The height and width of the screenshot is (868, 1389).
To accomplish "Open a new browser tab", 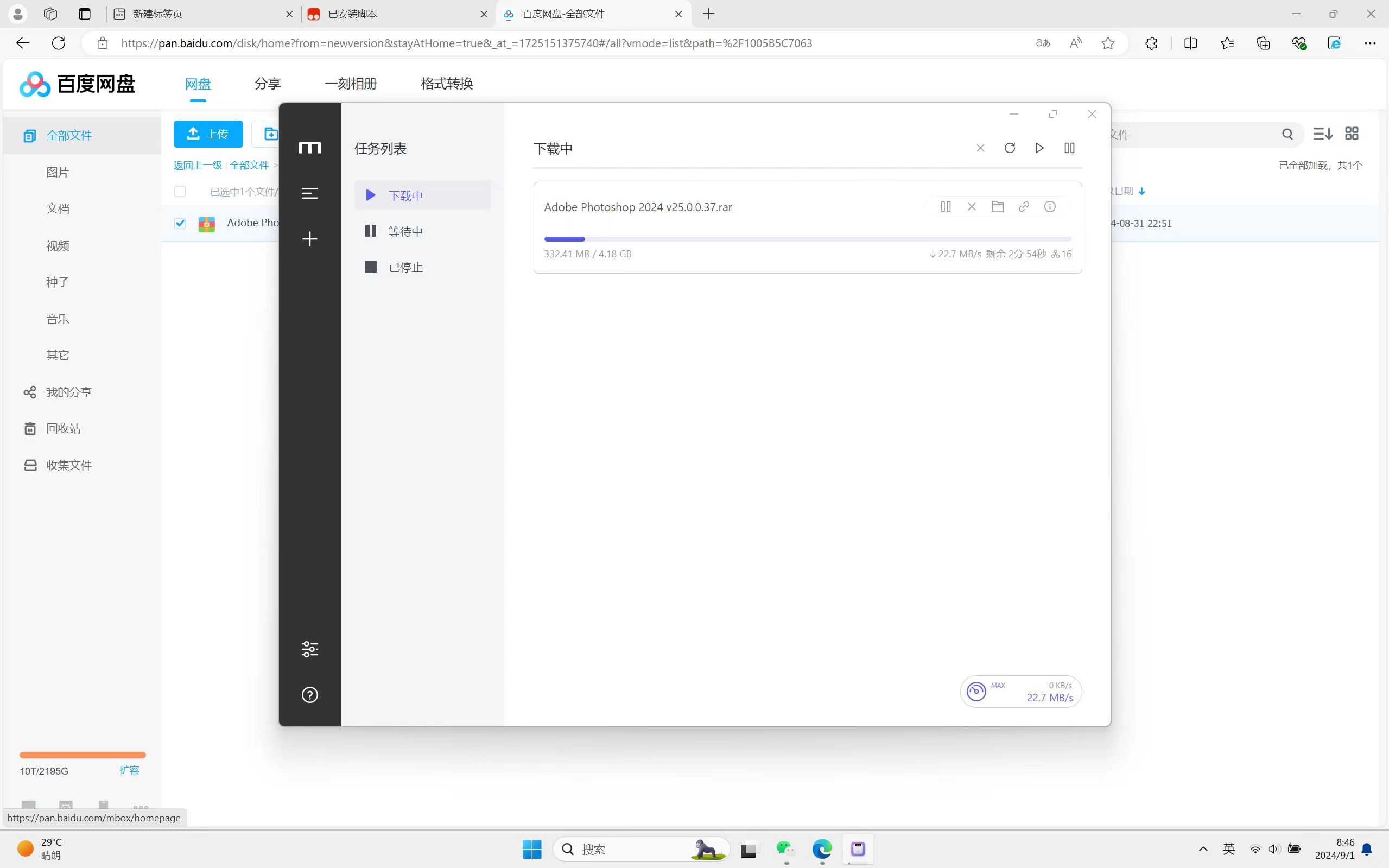I will (x=709, y=14).
